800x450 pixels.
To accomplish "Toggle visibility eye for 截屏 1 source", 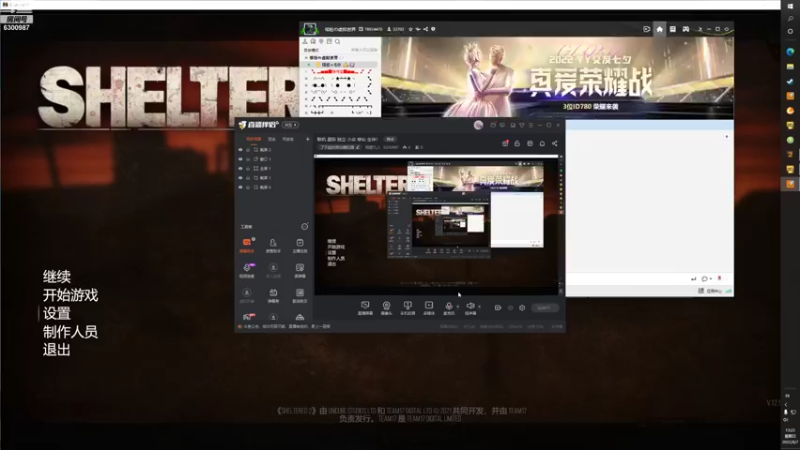I will point(240,178).
